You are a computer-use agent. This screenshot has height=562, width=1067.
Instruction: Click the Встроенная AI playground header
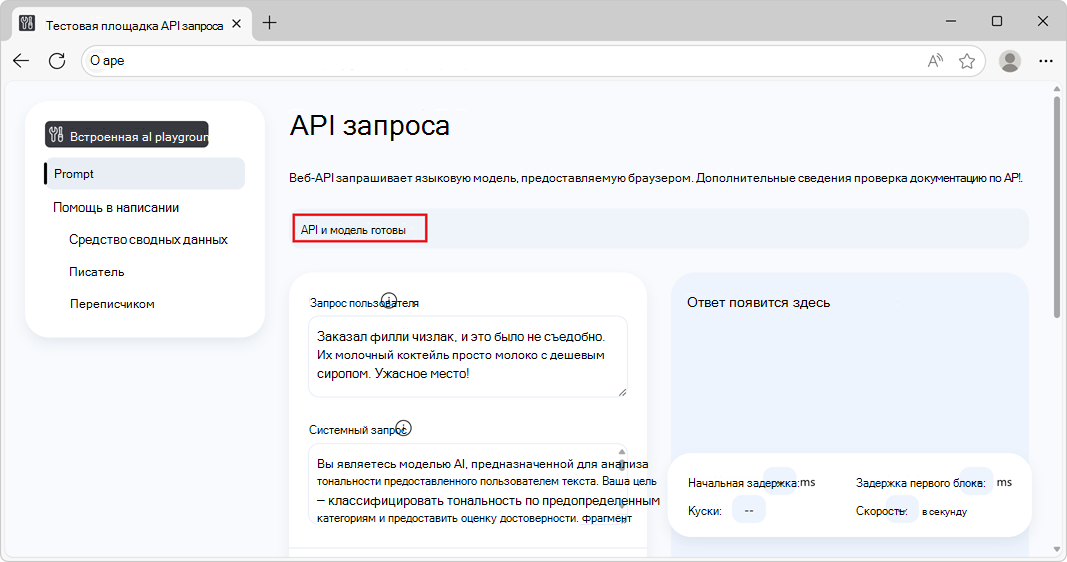tap(127, 135)
